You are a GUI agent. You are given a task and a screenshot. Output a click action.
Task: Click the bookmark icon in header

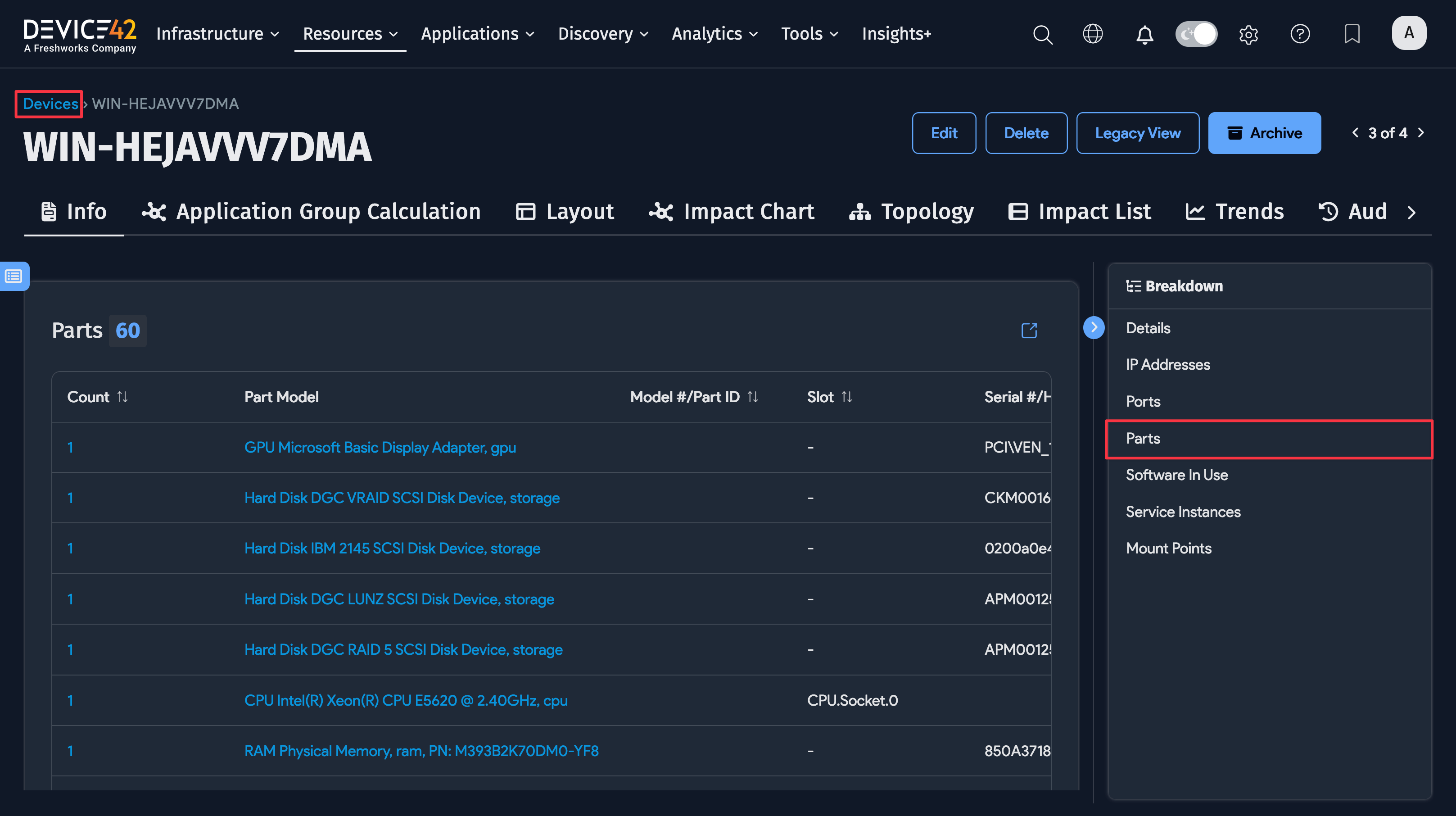point(1352,34)
